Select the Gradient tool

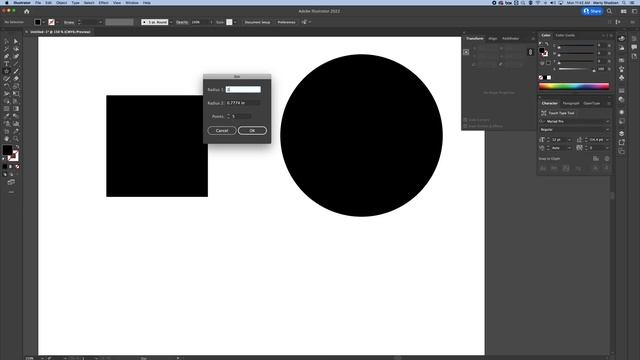click(16, 109)
